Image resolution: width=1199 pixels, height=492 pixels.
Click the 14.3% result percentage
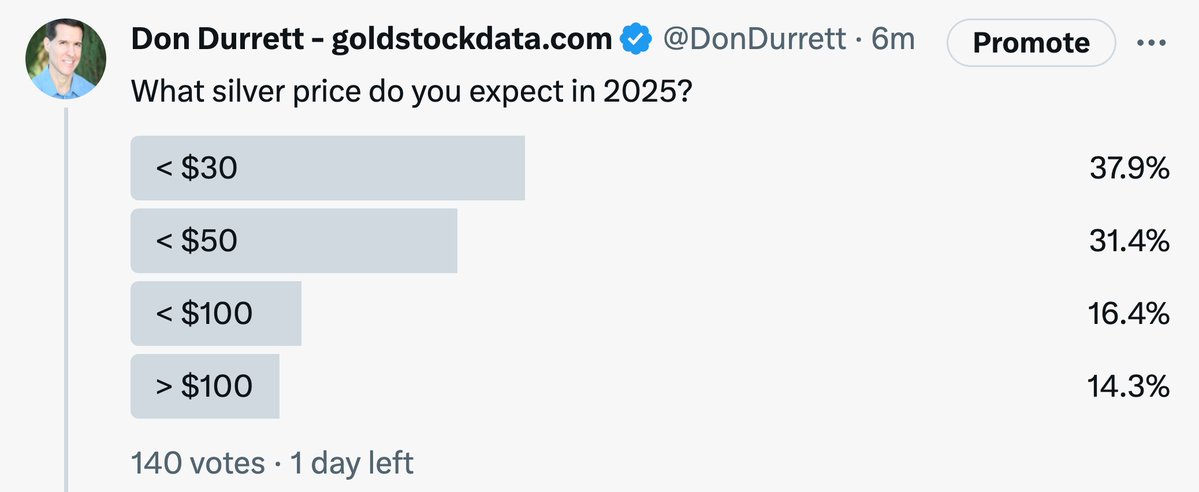click(1129, 385)
